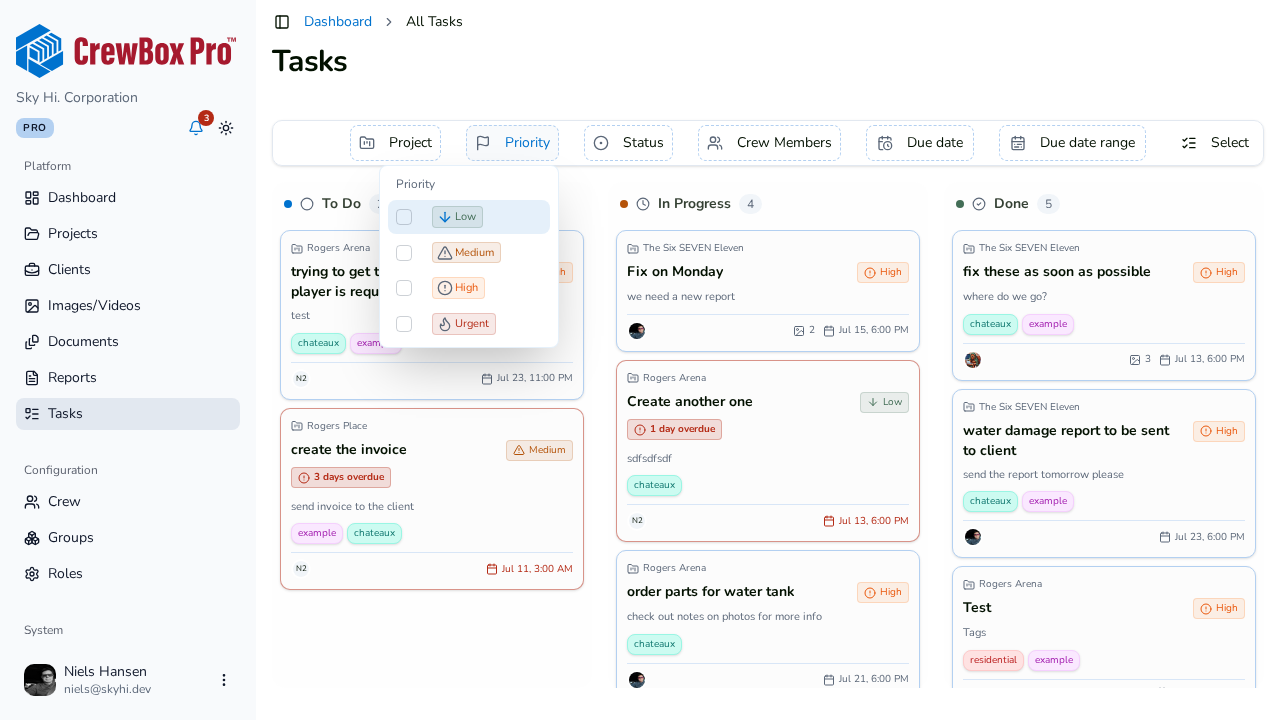Open user menu three-dots icon
Image resolution: width=1280 pixels, height=720 pixels.
coord(224,680)
